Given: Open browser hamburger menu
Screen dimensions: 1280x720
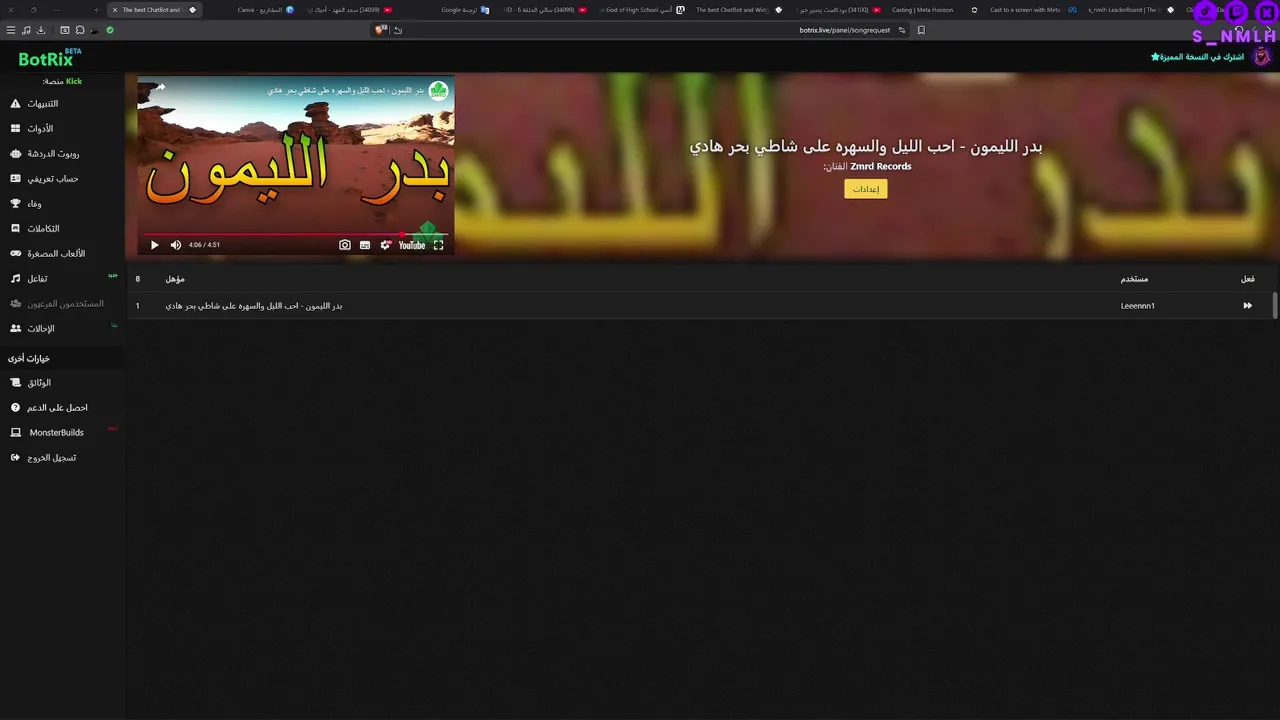Looking at the screenshot, I should tap(11, 30).
